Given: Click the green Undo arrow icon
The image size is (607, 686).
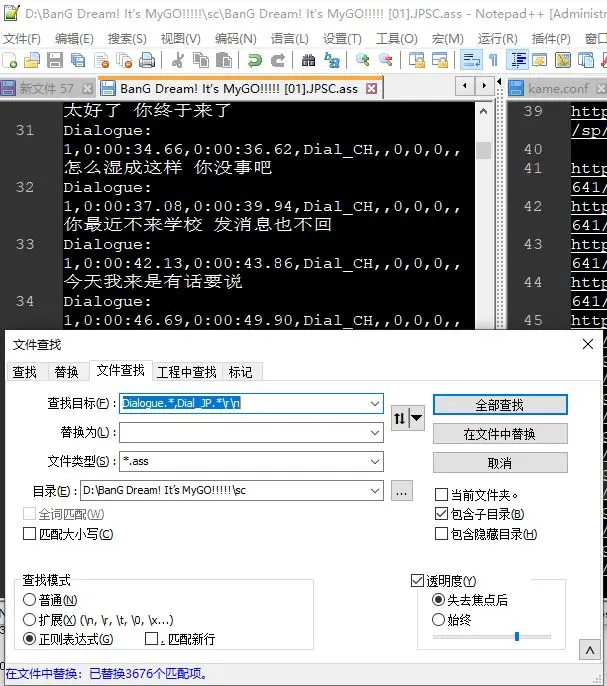Looking at the screenshot, I should click(x=254, y=60).
